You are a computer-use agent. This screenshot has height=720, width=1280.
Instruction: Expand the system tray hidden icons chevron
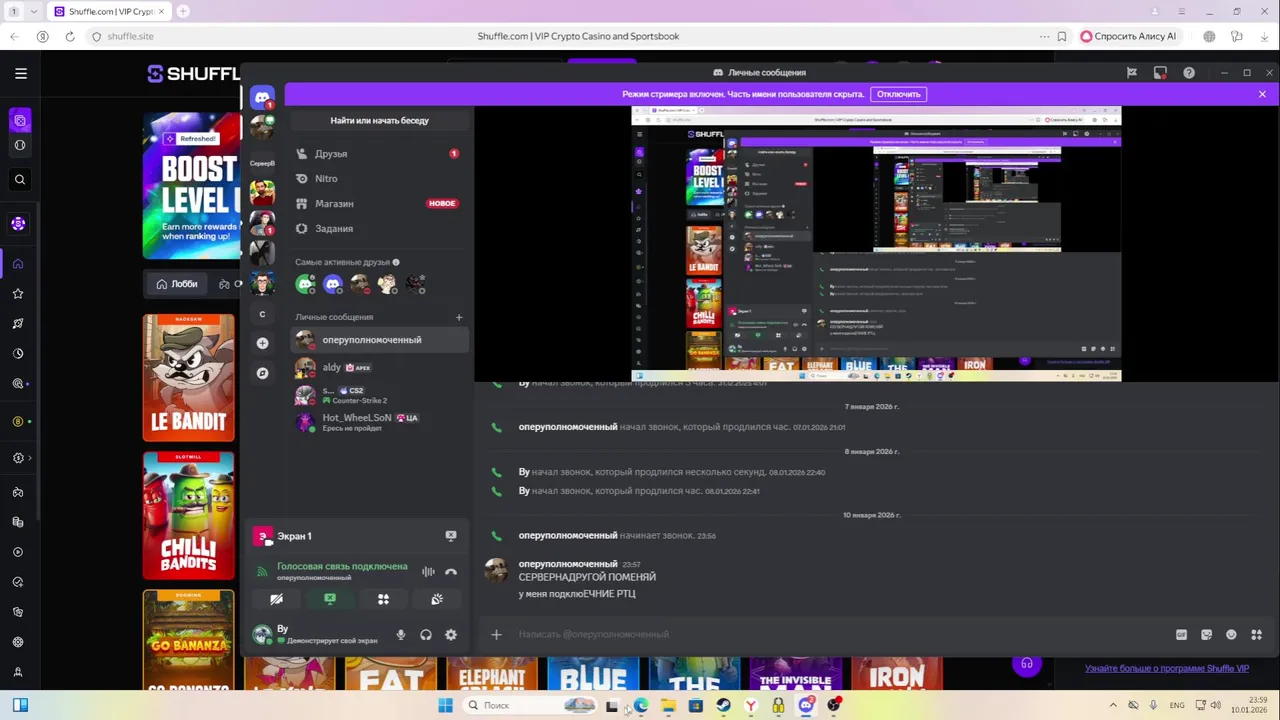(x=1112, y=705)
